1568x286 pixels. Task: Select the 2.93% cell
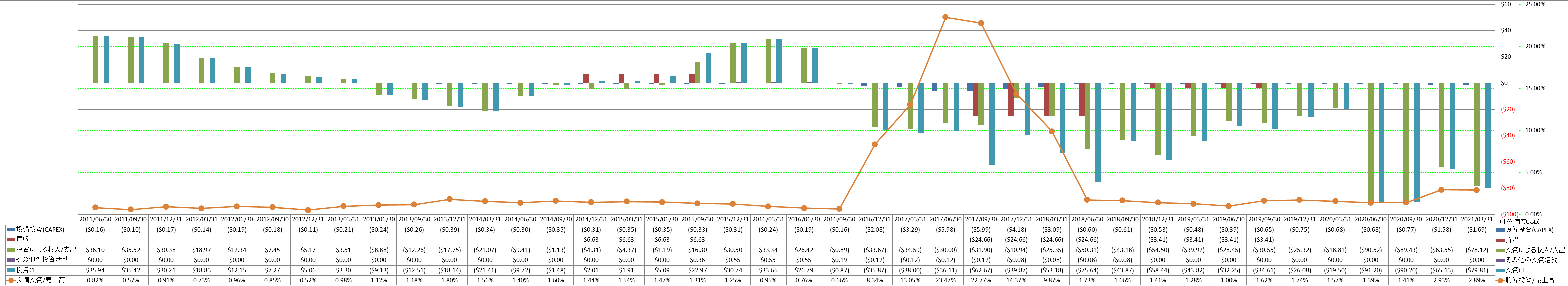click(x=1441, y=281)
